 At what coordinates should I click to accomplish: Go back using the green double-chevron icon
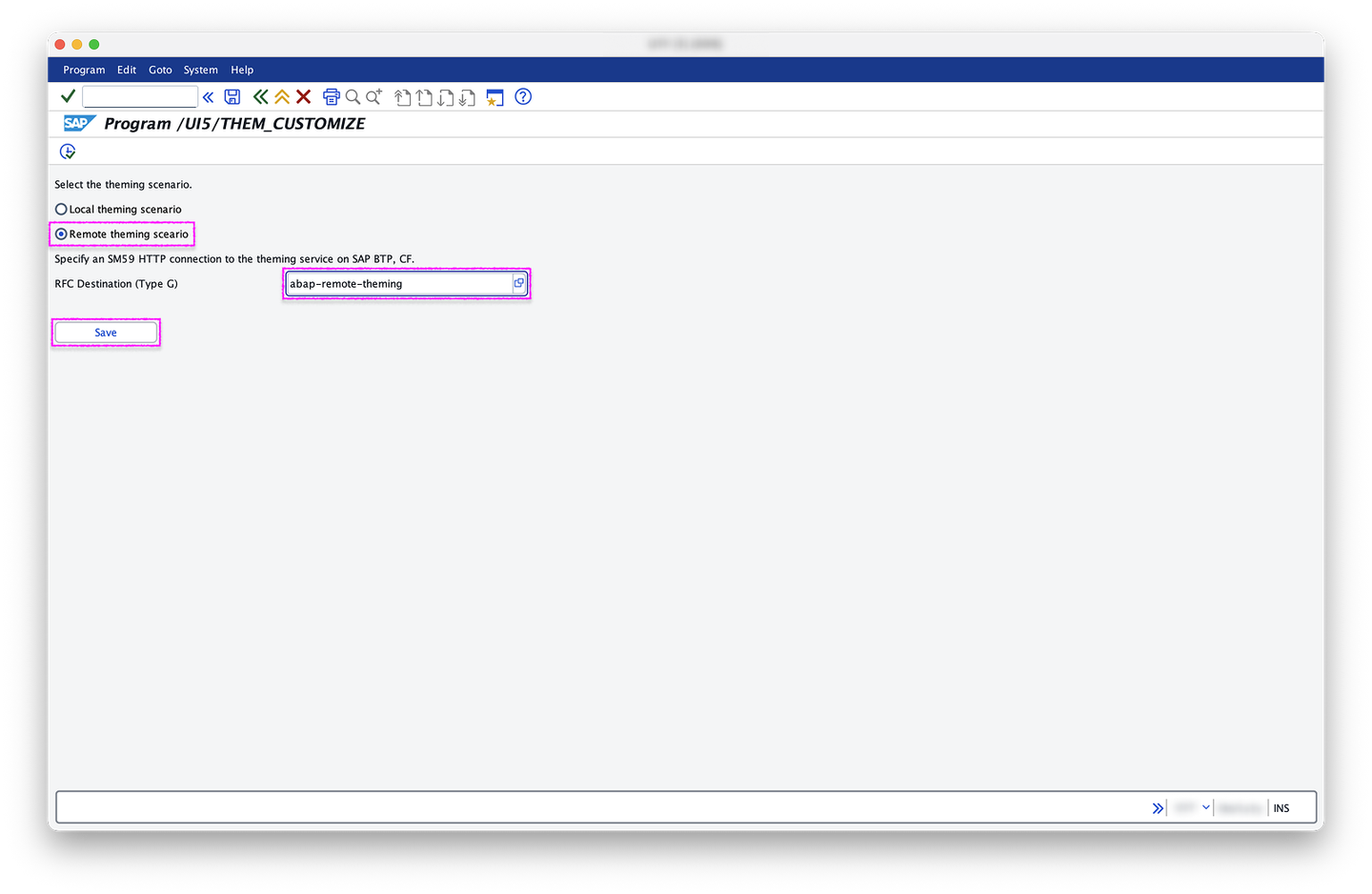(x=260, y=96)
